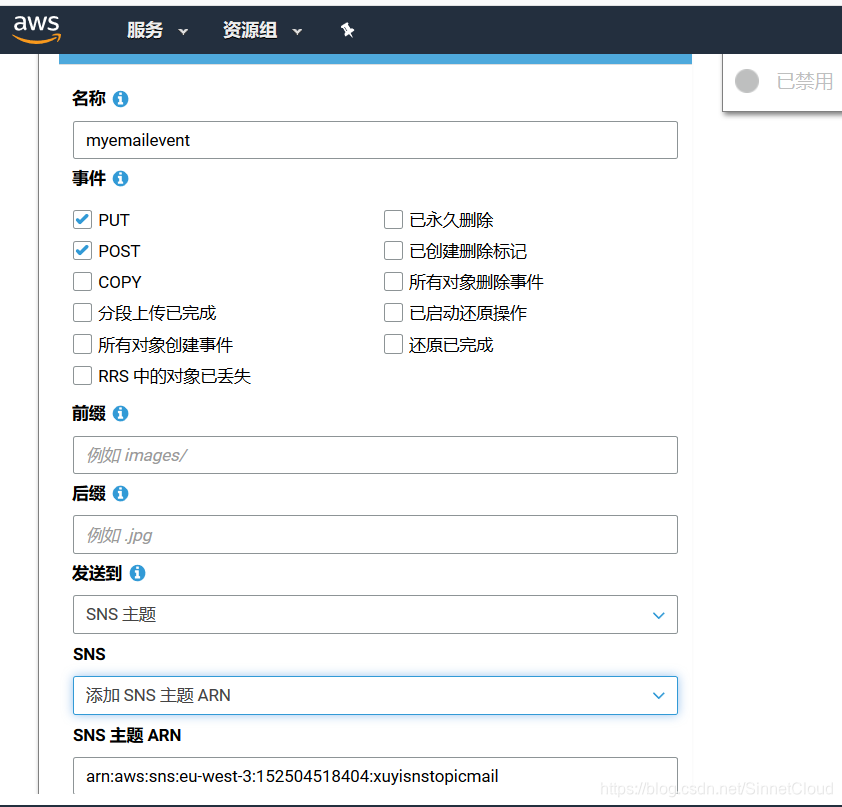Uncheck the PUT event checkbox

(x=82, y=220)
